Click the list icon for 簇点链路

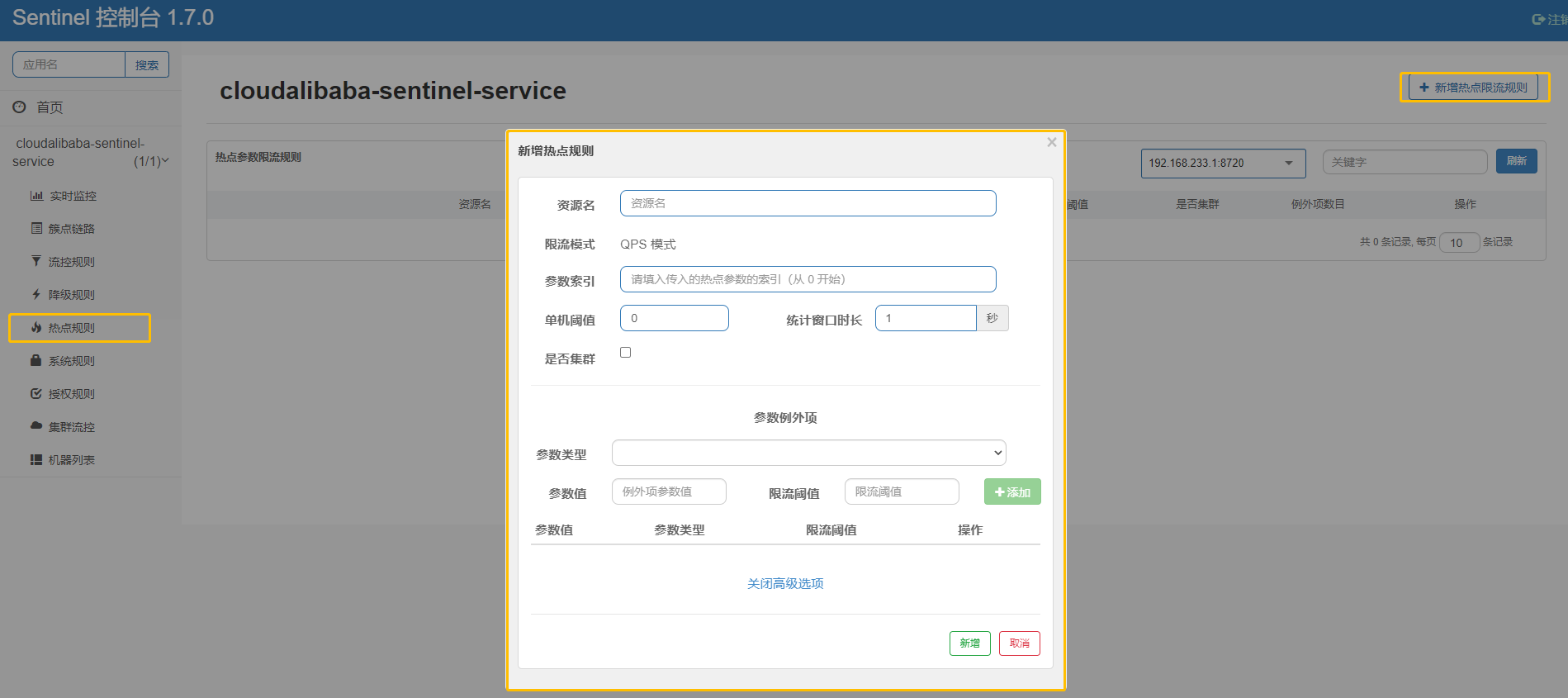(36, 228)
